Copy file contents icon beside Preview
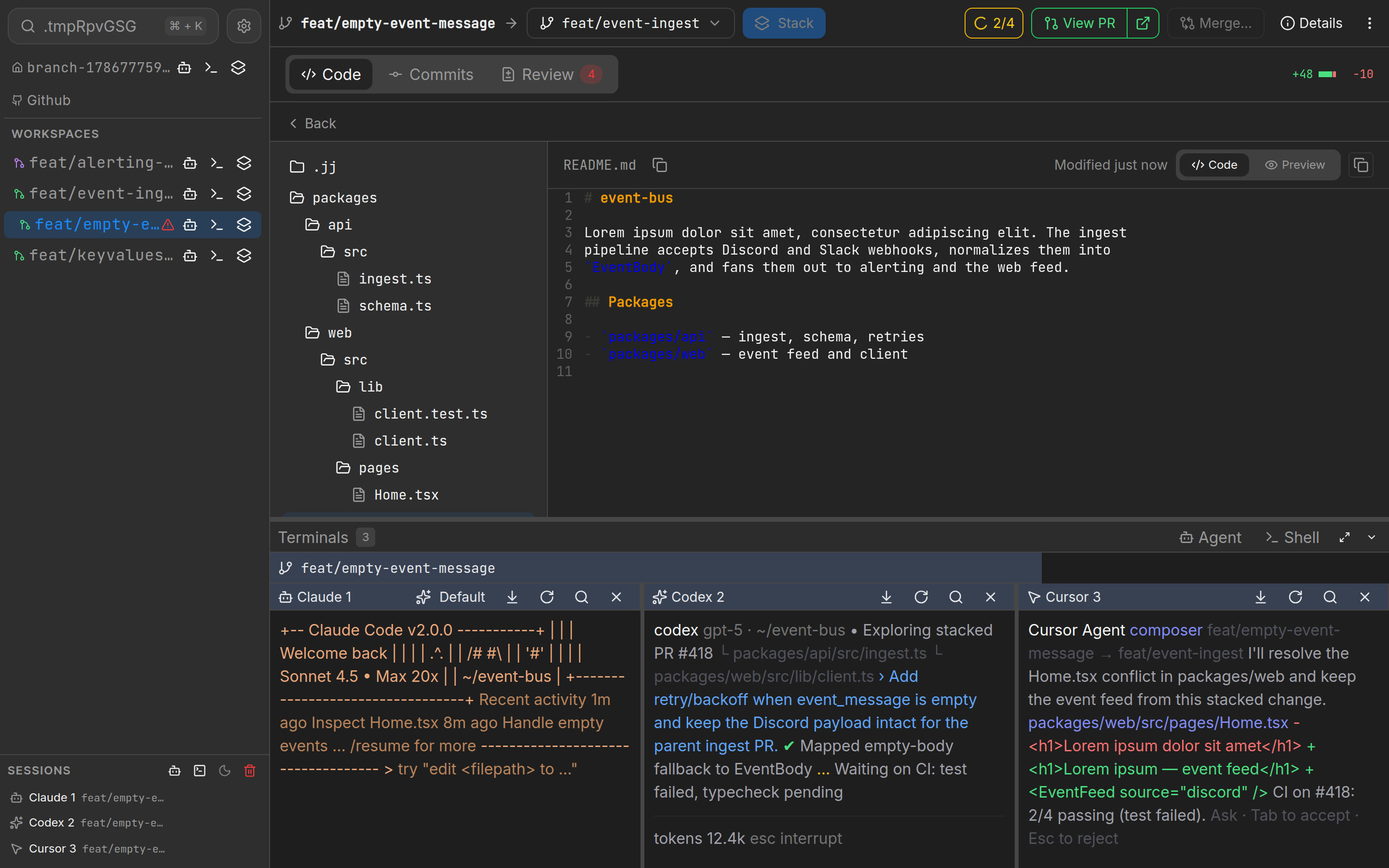 pyautogui.click(x=1361, y=165)
